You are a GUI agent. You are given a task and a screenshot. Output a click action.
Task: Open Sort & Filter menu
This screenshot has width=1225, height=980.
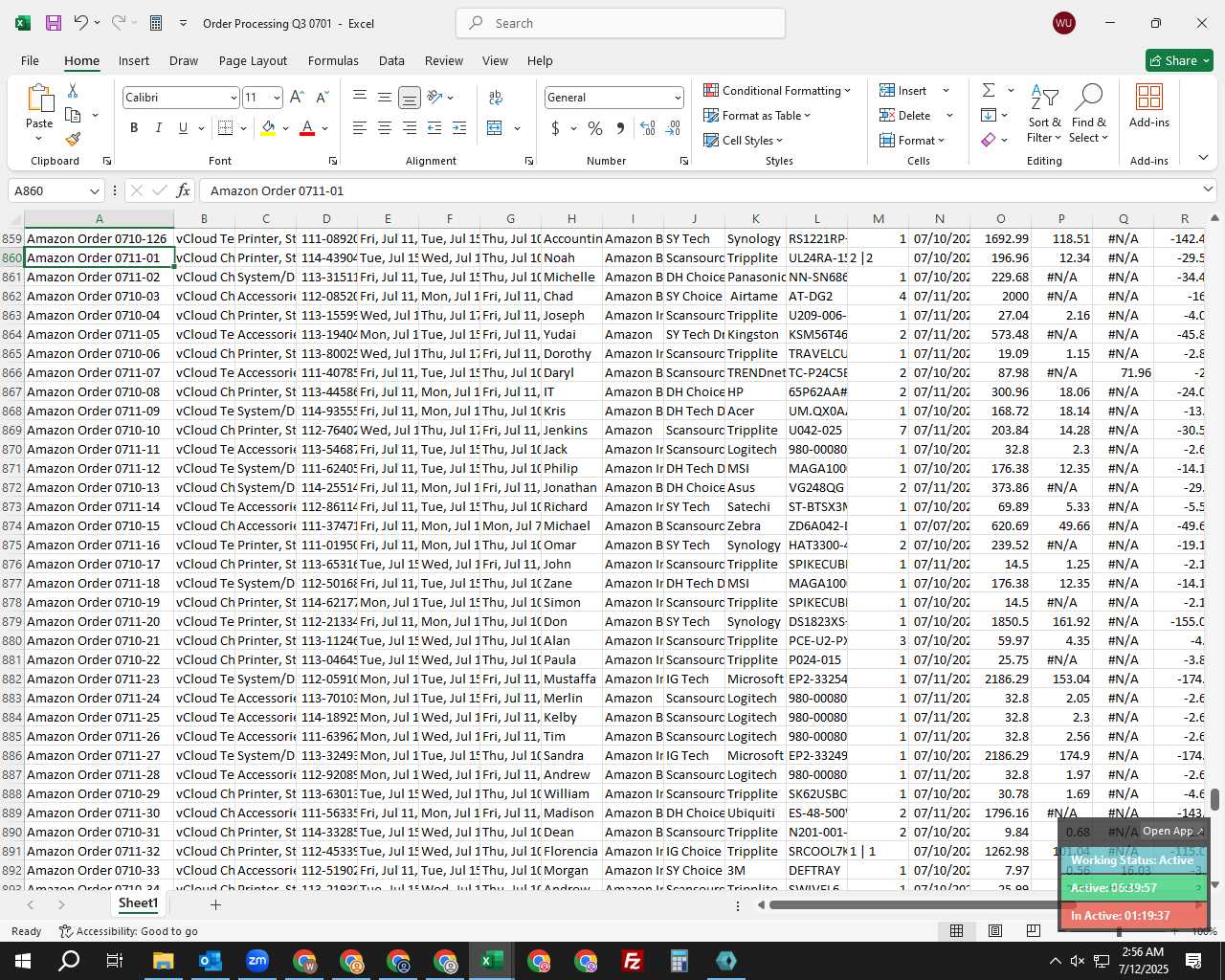point(1044,114)
